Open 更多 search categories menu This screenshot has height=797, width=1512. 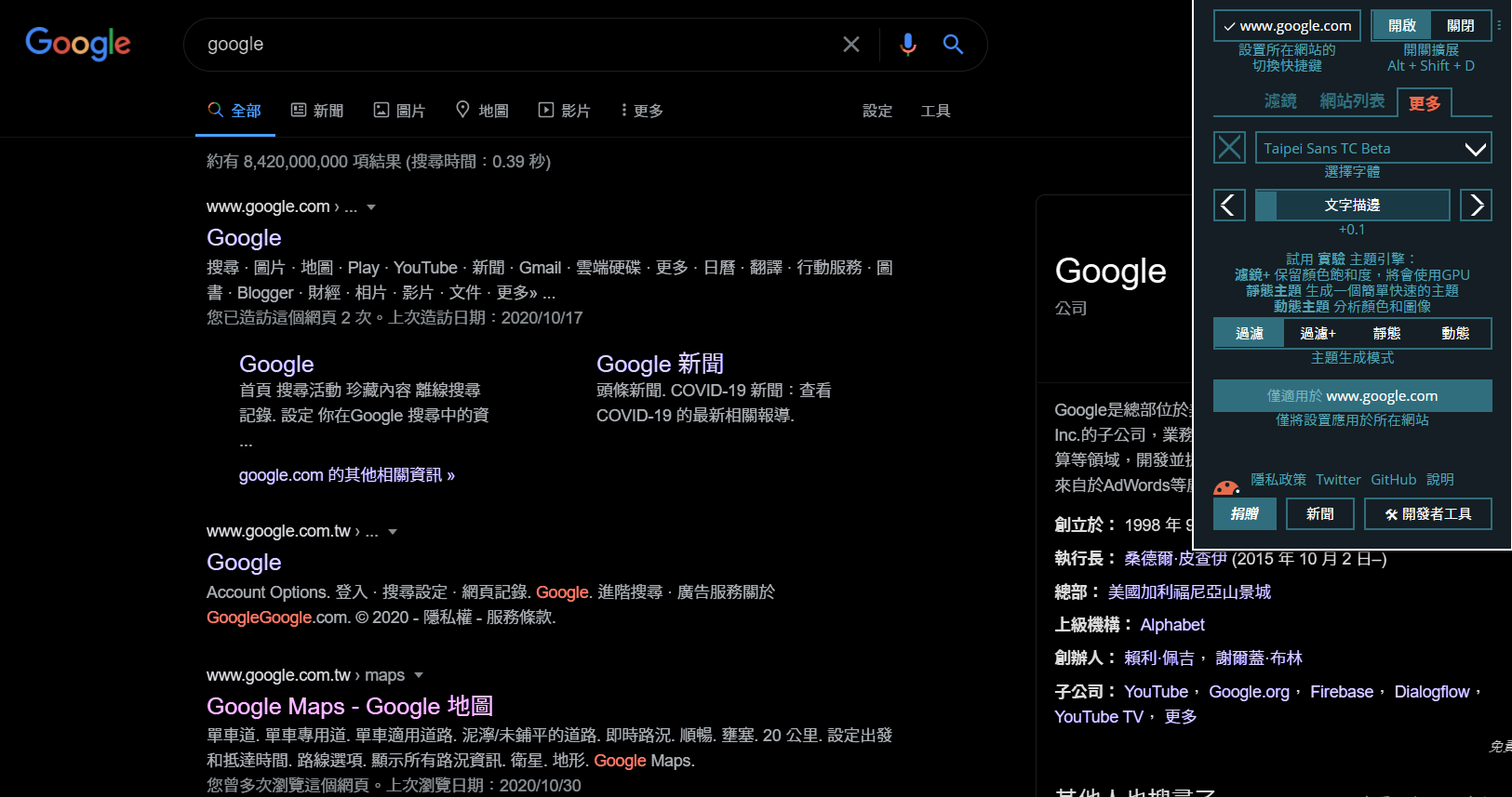[x=641, y=111]
